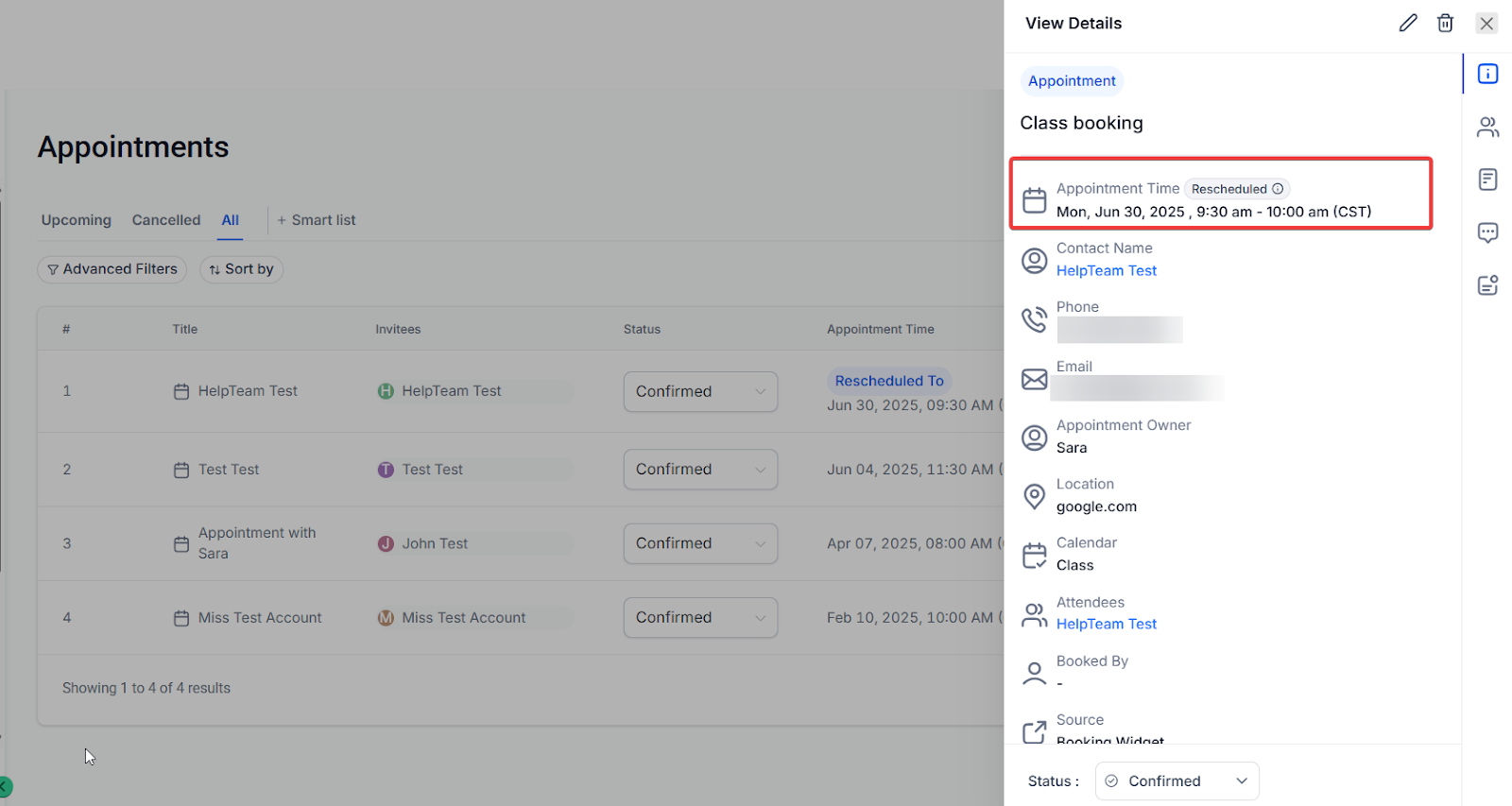The image size is (1512, 806).
Task: Expand the status dropdown for Test Test row
Action: [700, 470]
